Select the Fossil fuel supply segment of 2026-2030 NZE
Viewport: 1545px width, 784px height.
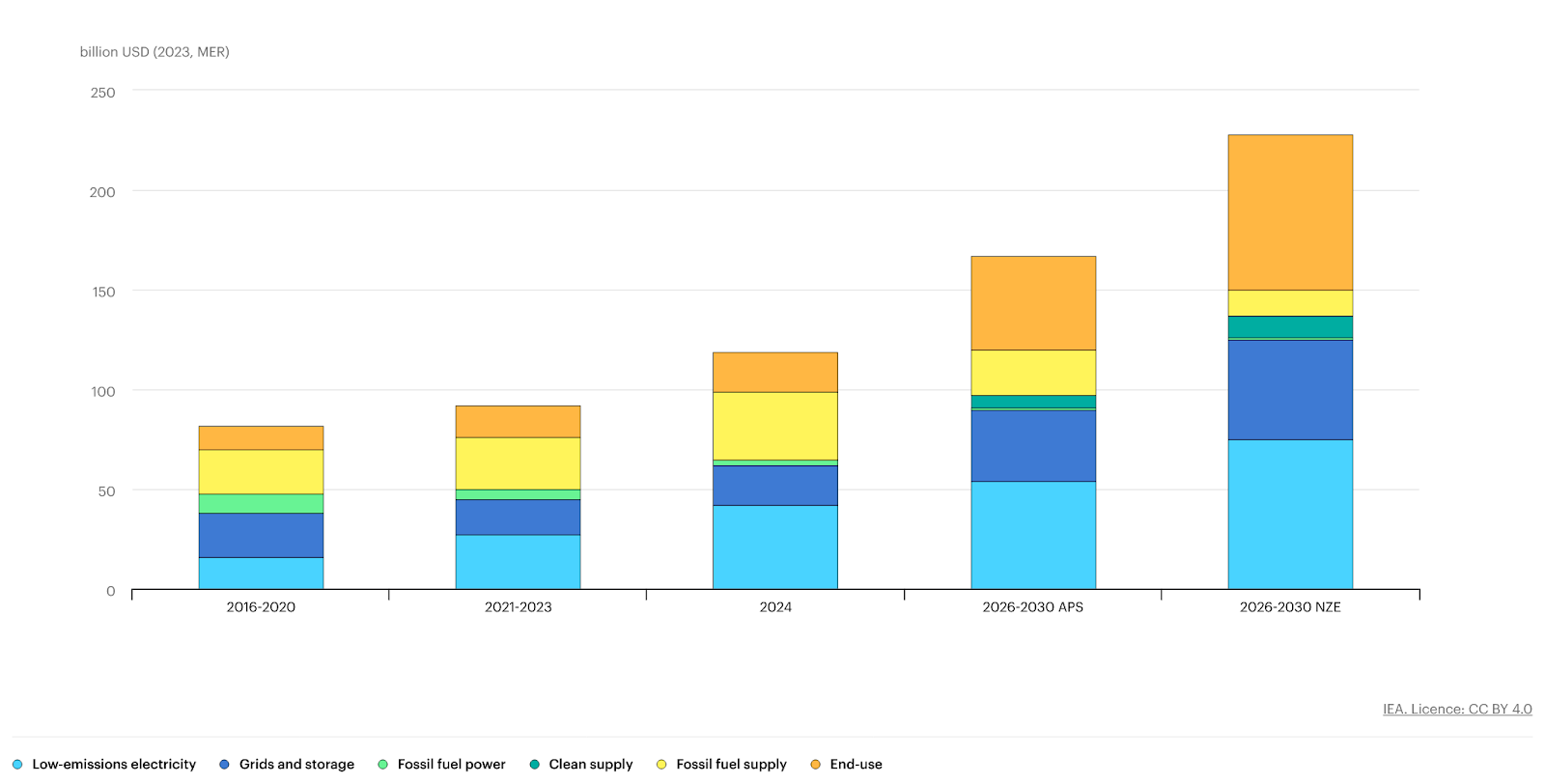point(1290,303)
